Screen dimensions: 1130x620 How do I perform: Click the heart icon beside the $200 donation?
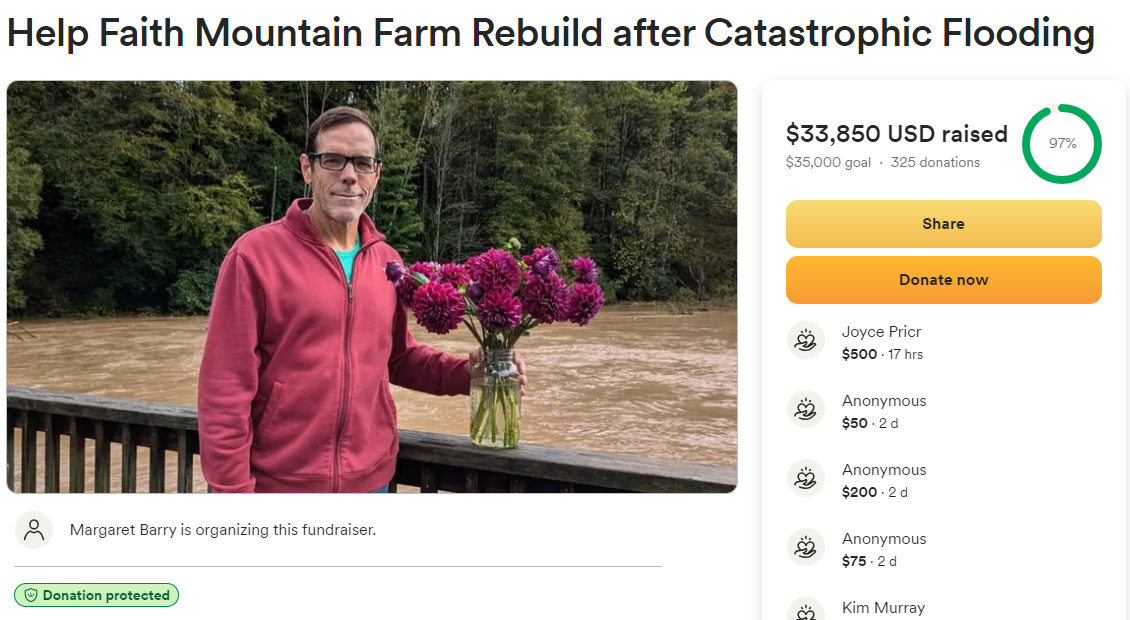[805, 479]
